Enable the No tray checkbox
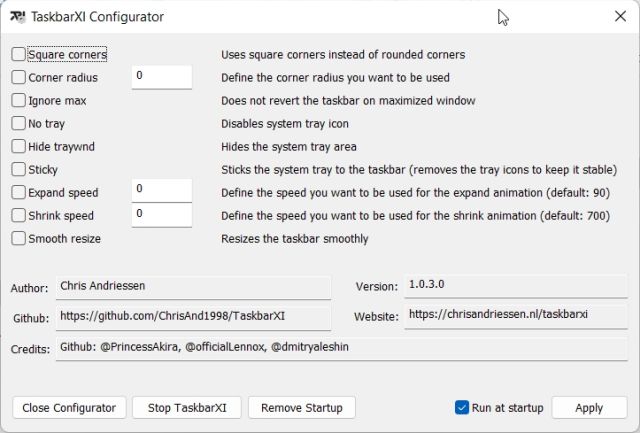 point(19,124)
